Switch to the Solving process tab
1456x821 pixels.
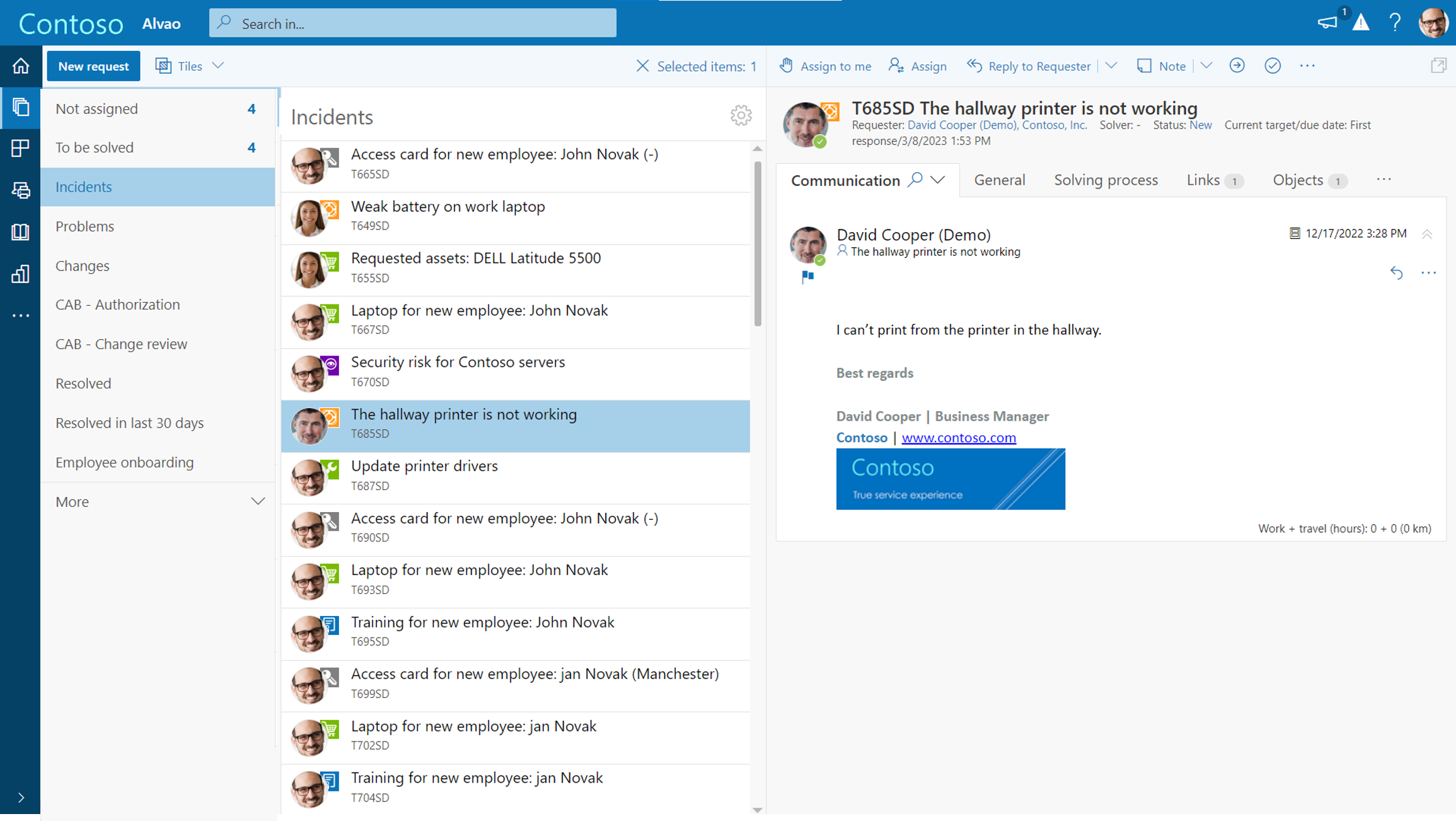1106,180
